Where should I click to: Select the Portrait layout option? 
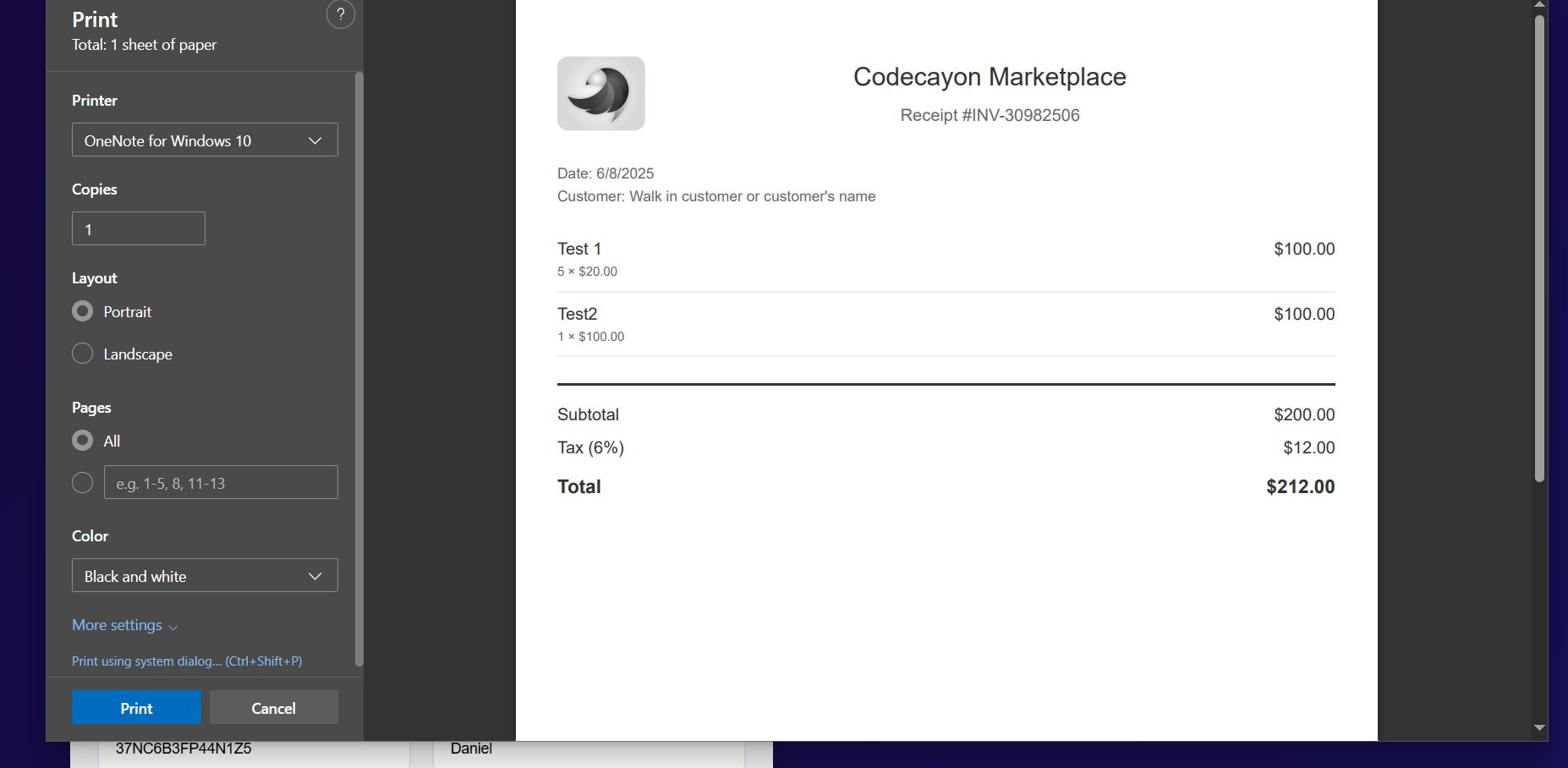point(82,311)
